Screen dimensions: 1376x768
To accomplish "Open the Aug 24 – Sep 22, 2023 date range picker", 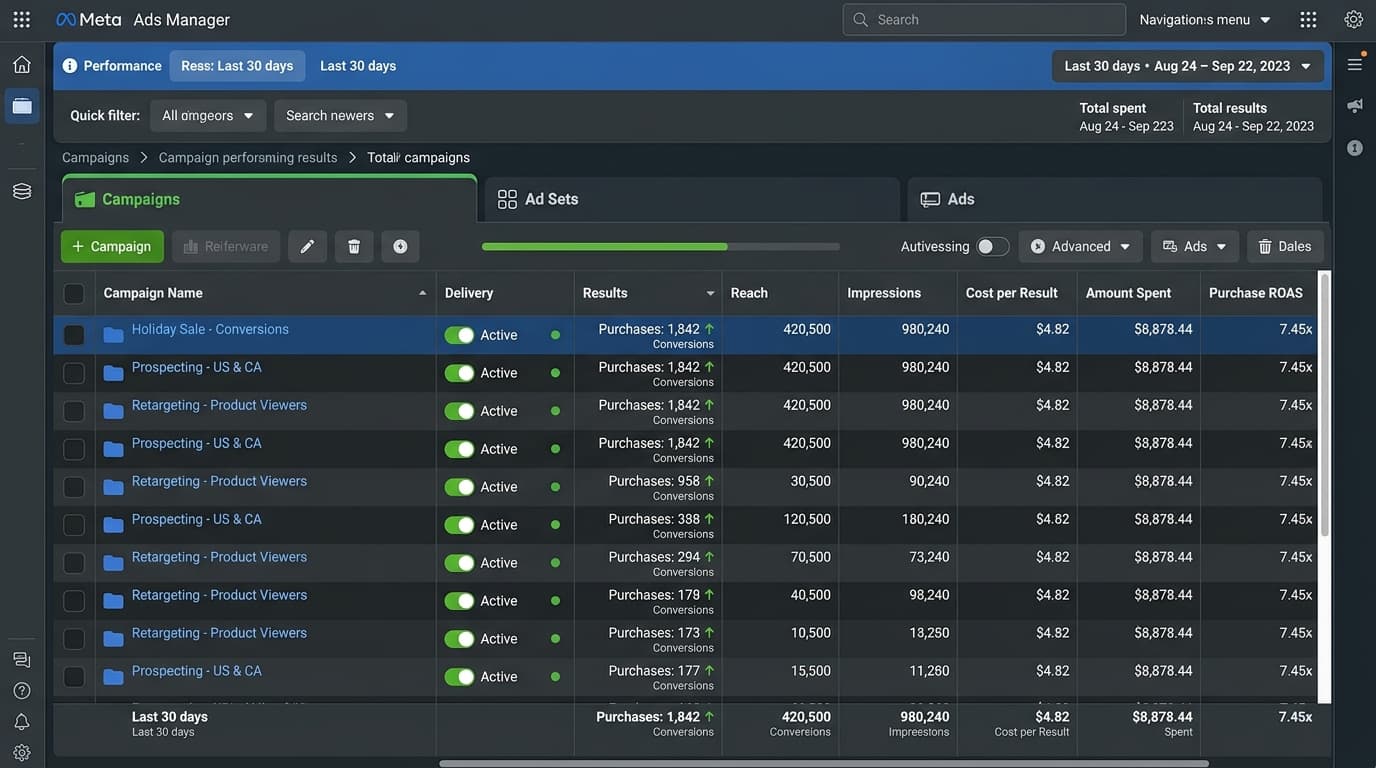I will pyautogui.click(x=1188, y=66).
